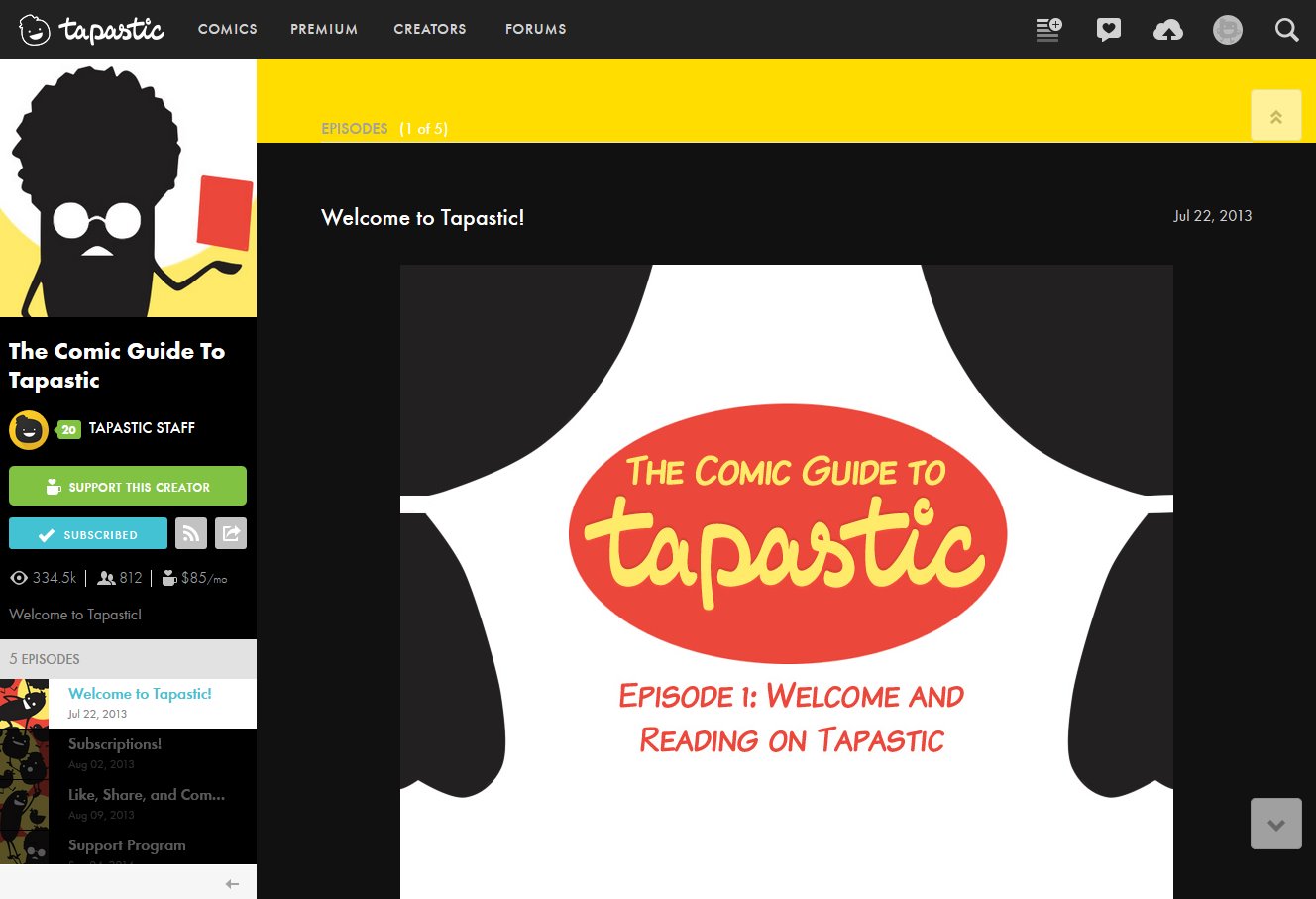Click the Welcome to Tapastic! episode heading
Screen dimensions: 1316x899
click(x=423, y=218)
